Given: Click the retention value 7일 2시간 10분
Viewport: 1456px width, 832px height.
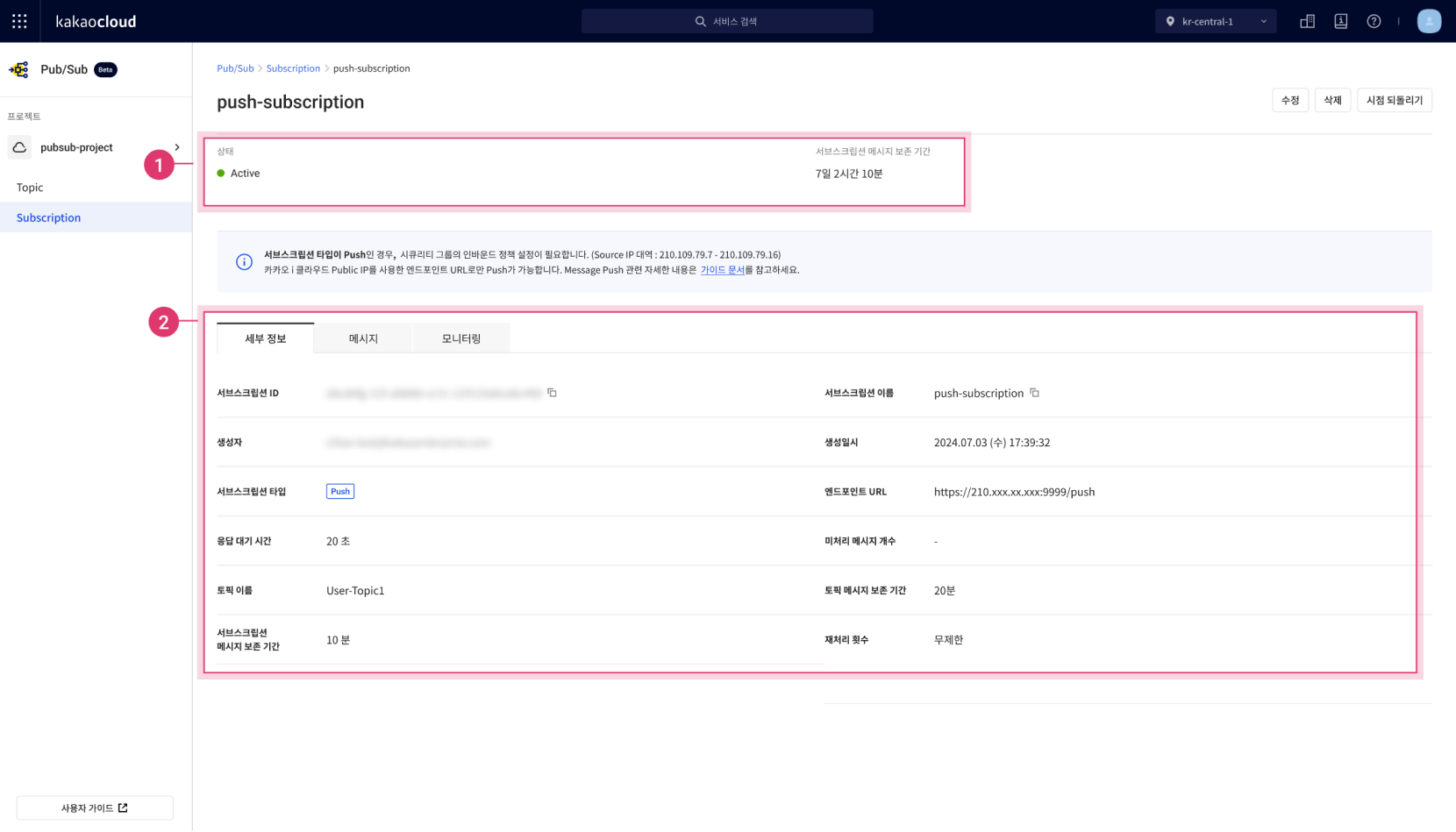Looking at the screenshot, I should click(849, 174).
